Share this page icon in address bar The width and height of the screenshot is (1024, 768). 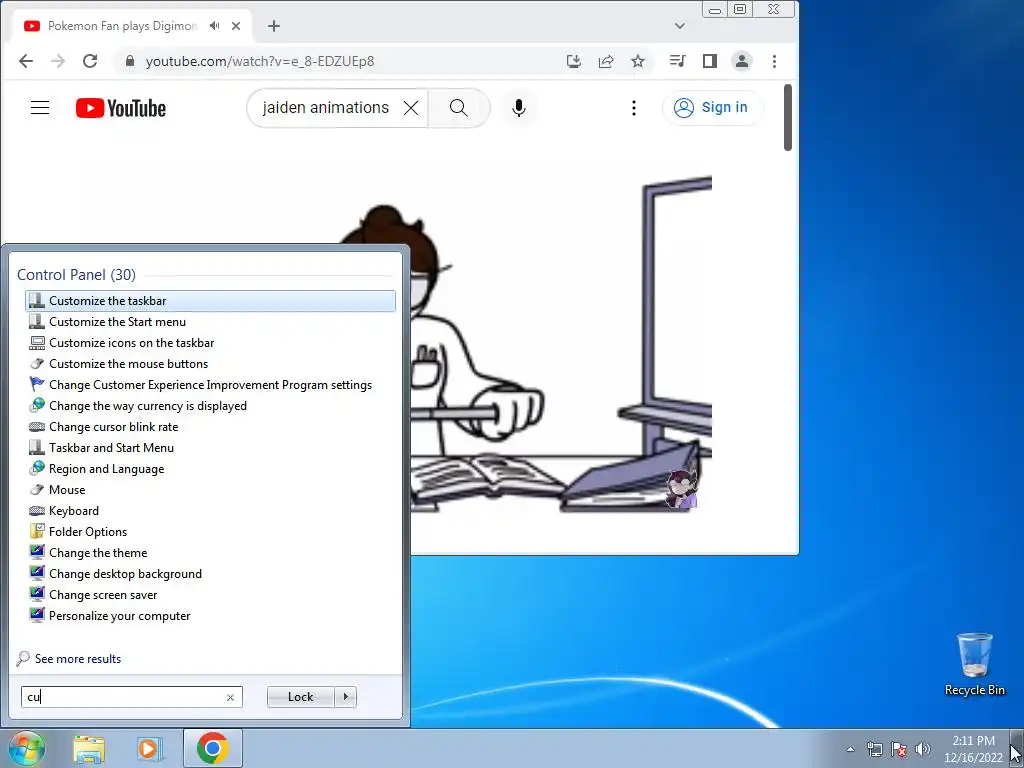pos(605,61)
